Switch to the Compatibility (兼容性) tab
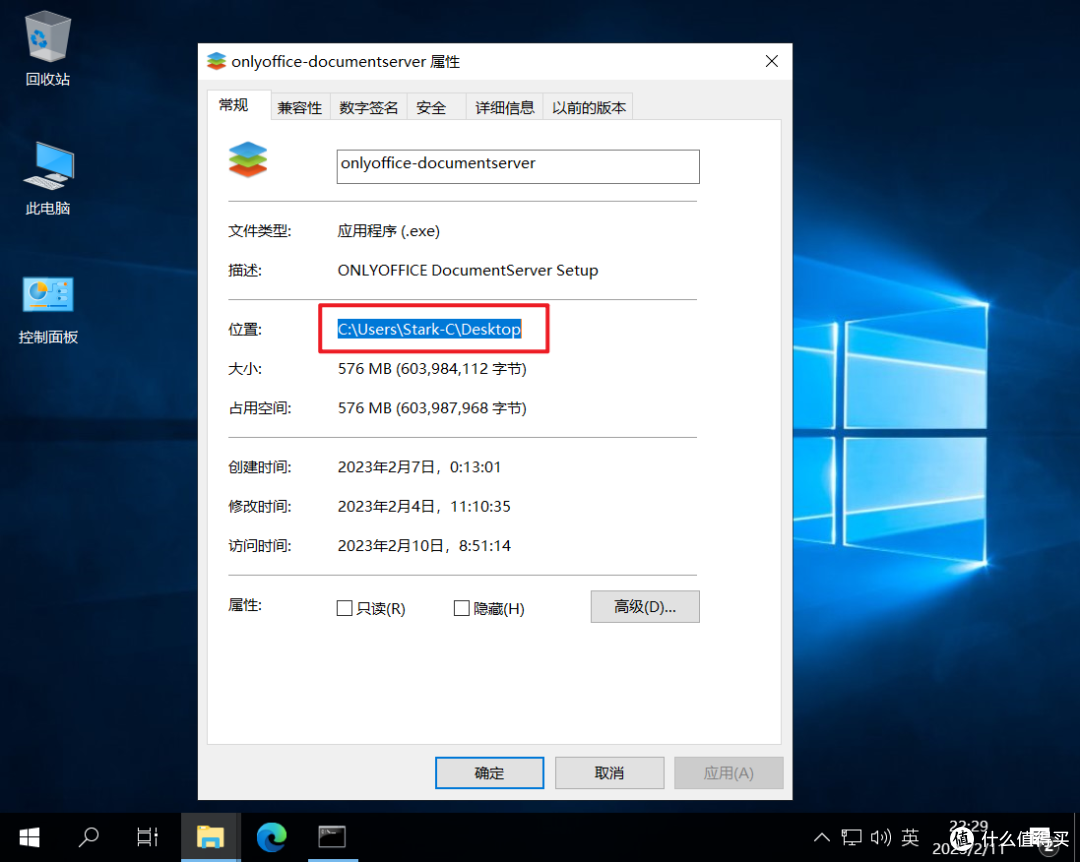The height and width of the screenshot is (862, 1080). coord(300,107)
